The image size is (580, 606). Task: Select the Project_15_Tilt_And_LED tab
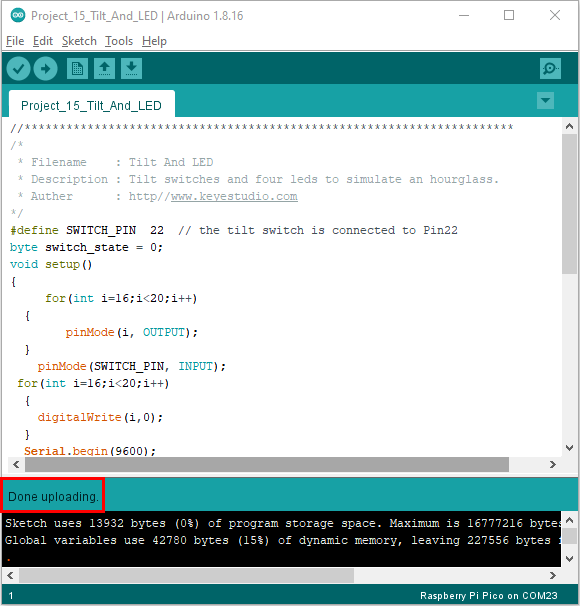pyautogui.click(x=92, y=106)
